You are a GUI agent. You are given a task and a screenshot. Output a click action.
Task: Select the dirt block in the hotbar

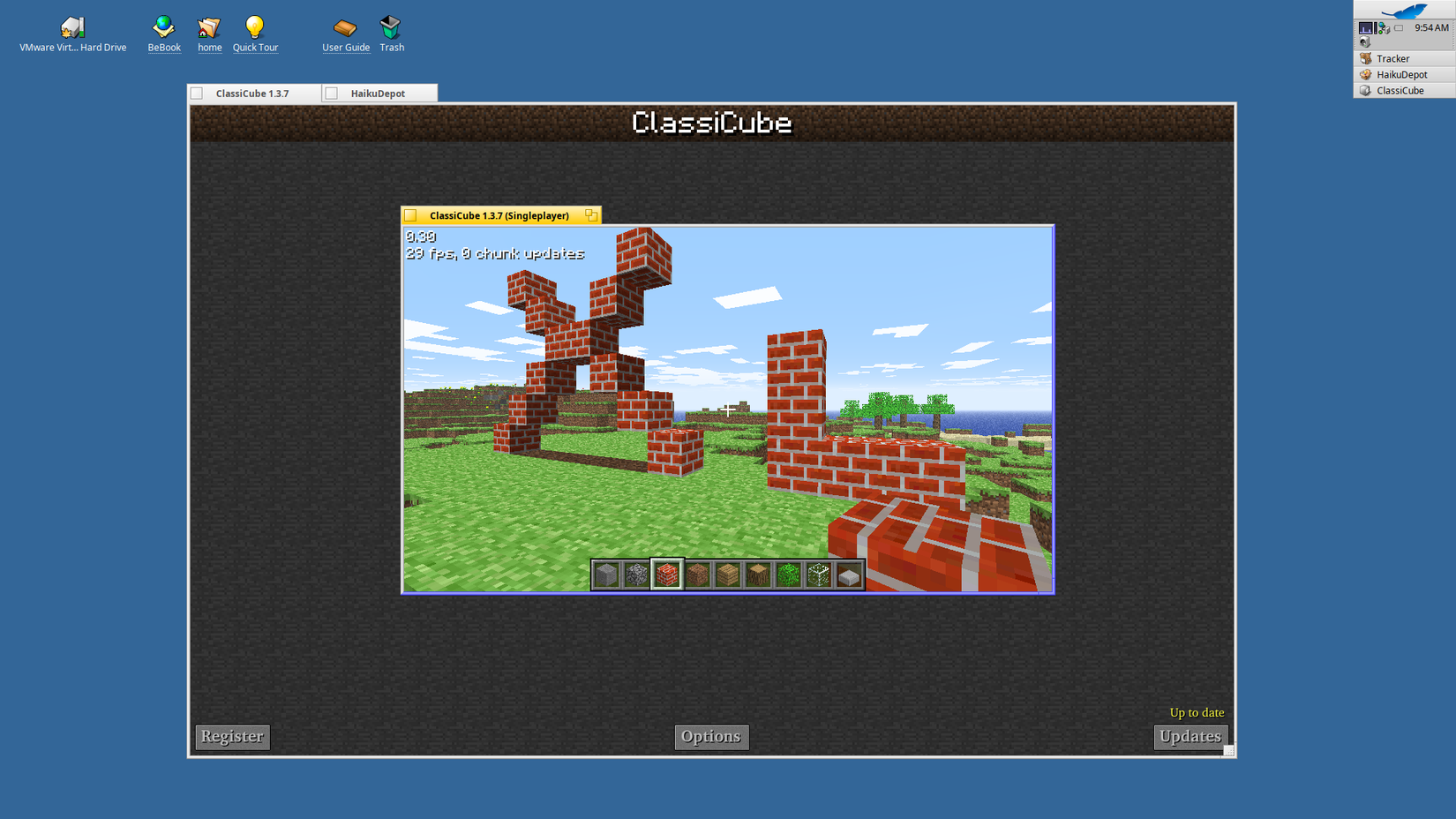[698, 574]
